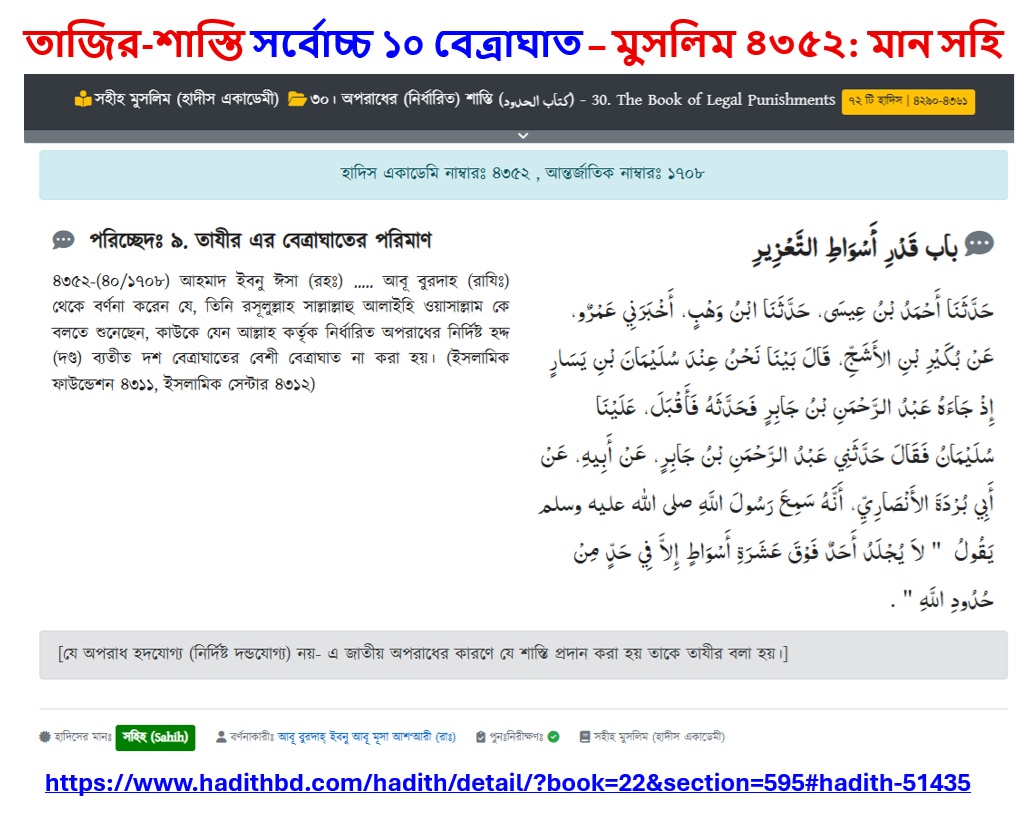Open chapter ৩০। অপরাধের (নির্ধারিত) শাস্তি
This screenshot has width=1034, height=825.
pos(442,100)
